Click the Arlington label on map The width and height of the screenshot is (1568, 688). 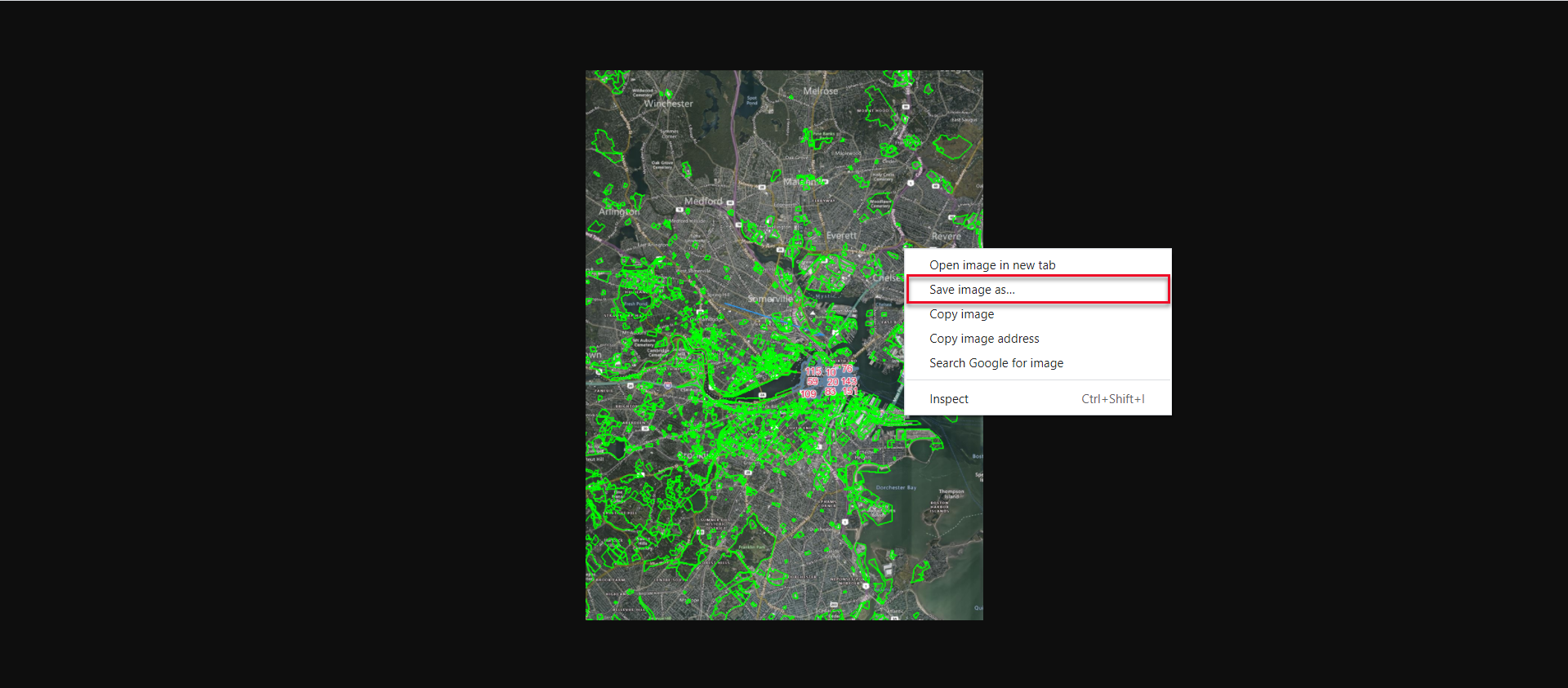click(619, 211)
